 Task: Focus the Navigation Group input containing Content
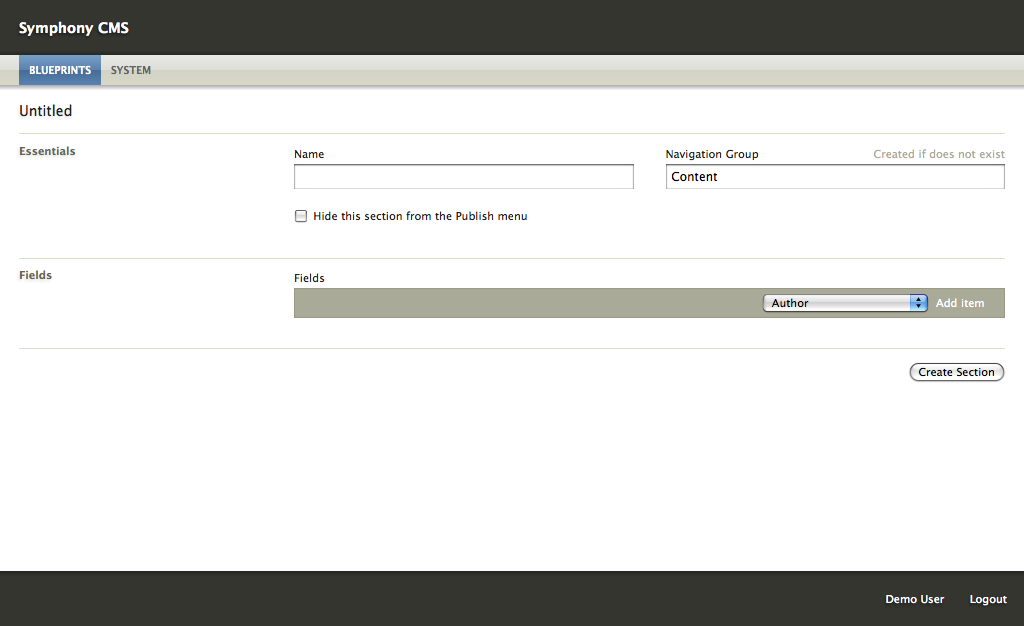pos(835,177)
